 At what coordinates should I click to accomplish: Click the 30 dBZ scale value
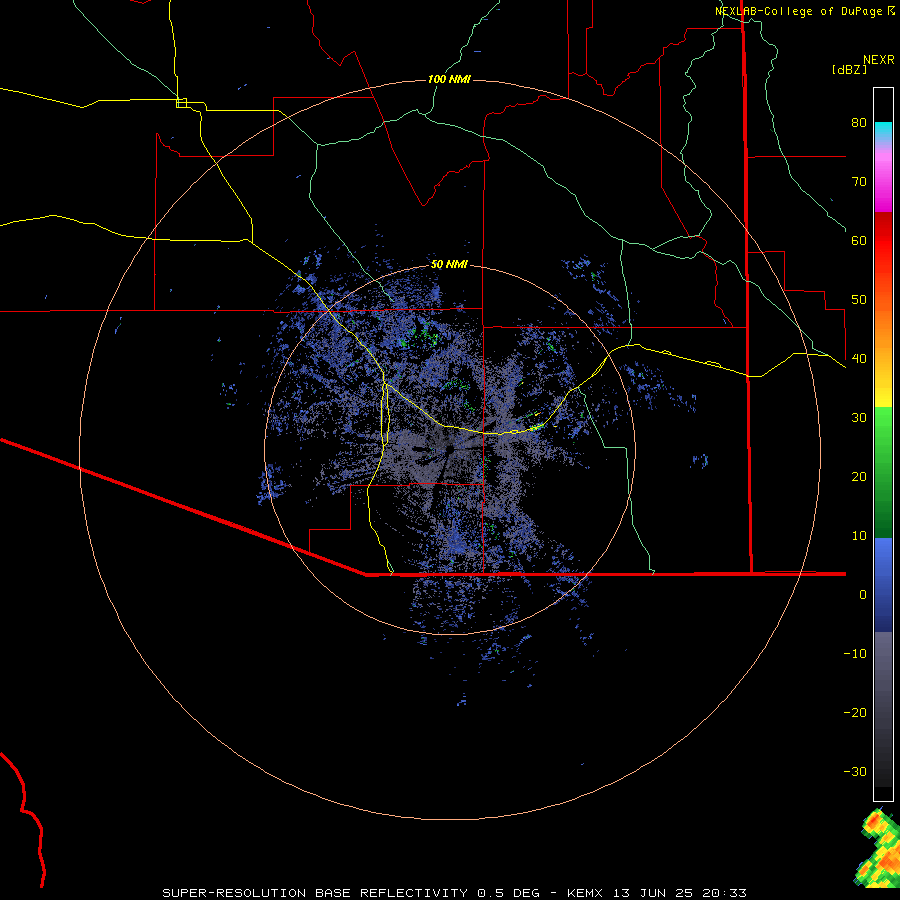pos(859,417)
